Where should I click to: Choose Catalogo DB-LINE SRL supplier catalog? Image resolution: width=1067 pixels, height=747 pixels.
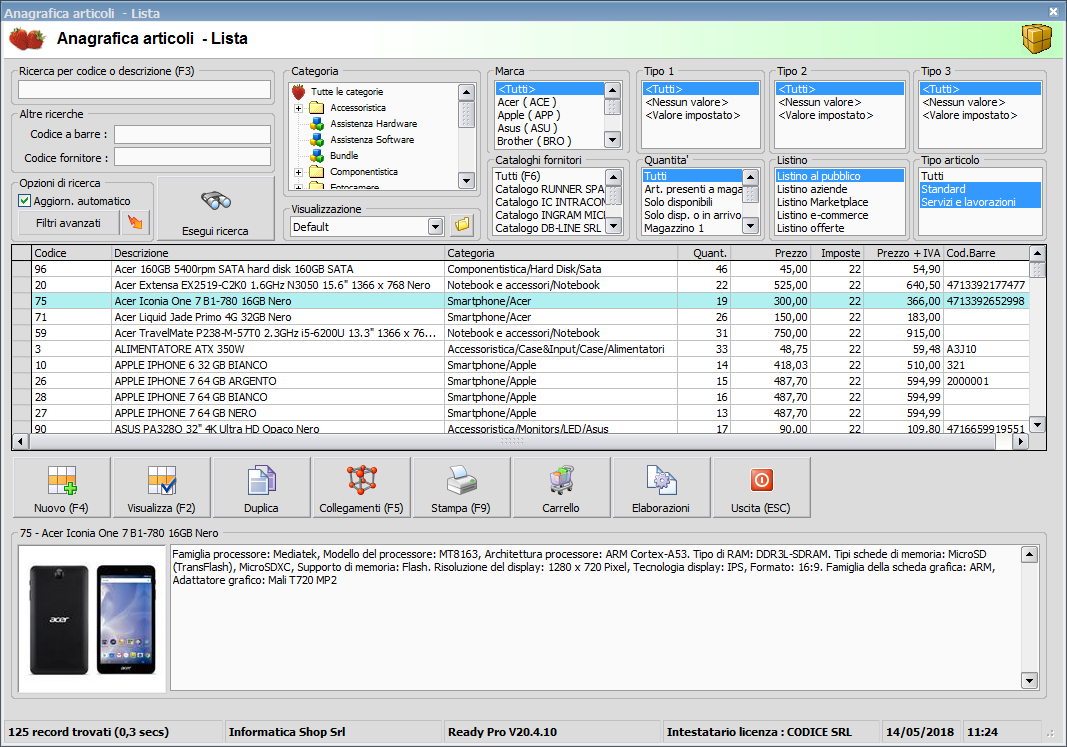coord(548,228)
